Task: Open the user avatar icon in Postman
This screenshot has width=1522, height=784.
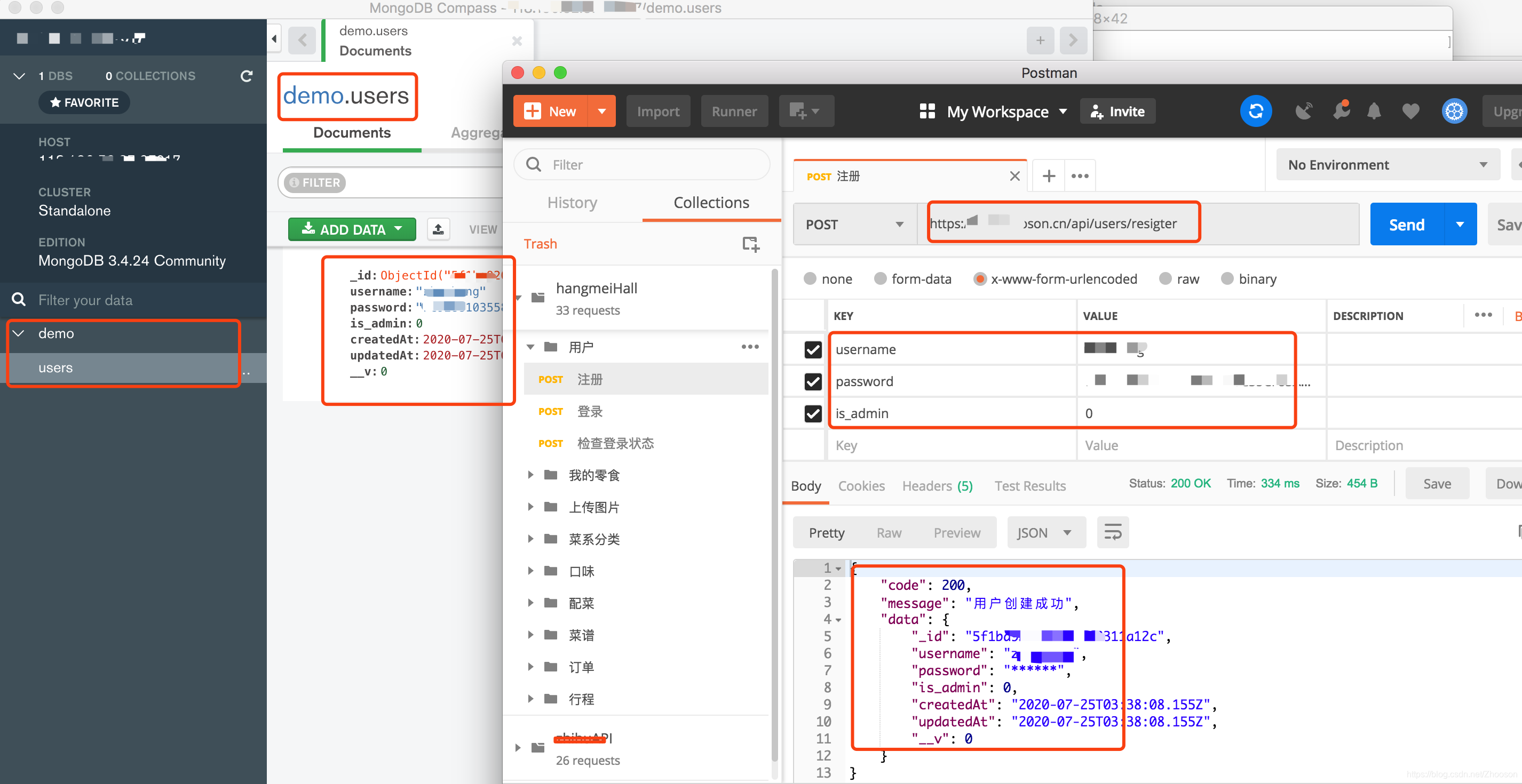Action: coord(1454,111)
